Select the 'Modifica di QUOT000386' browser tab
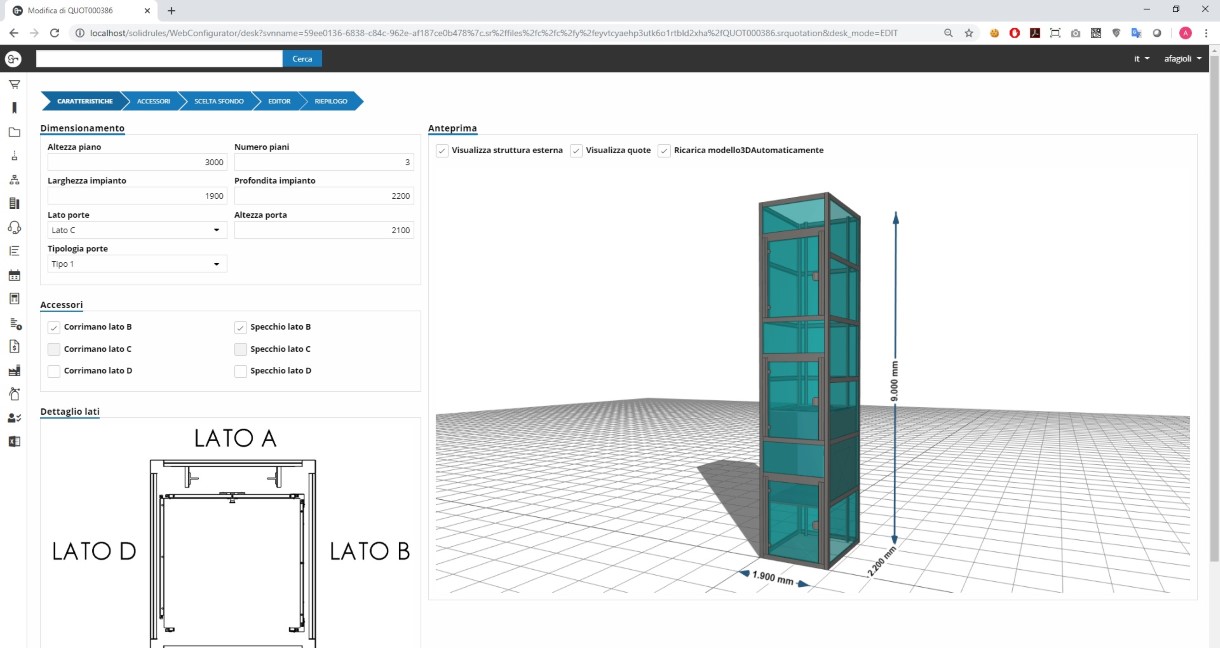 [80, 10]
